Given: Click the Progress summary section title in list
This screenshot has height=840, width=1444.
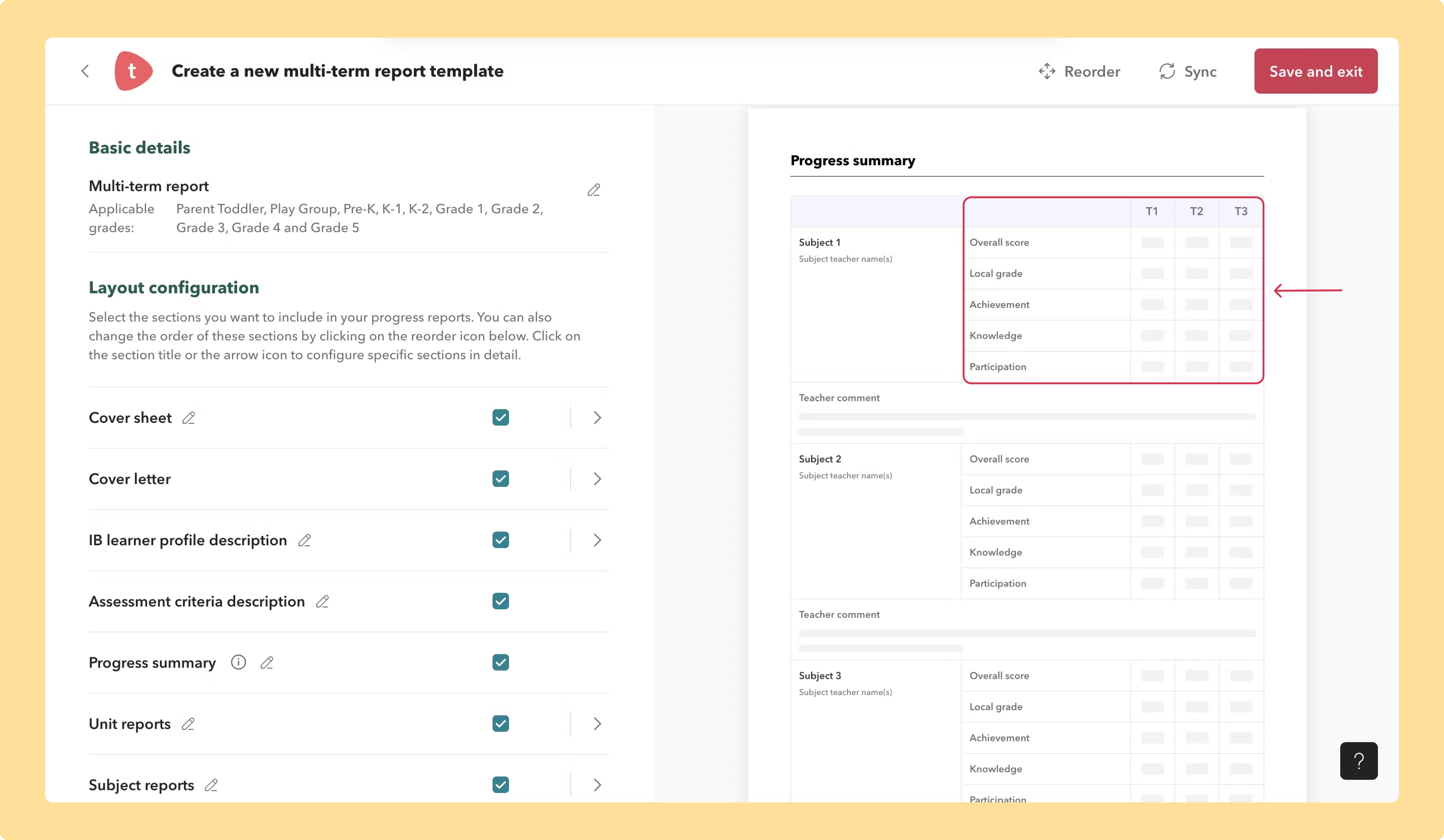Looking at the screenshot, I should coord(153,663).
